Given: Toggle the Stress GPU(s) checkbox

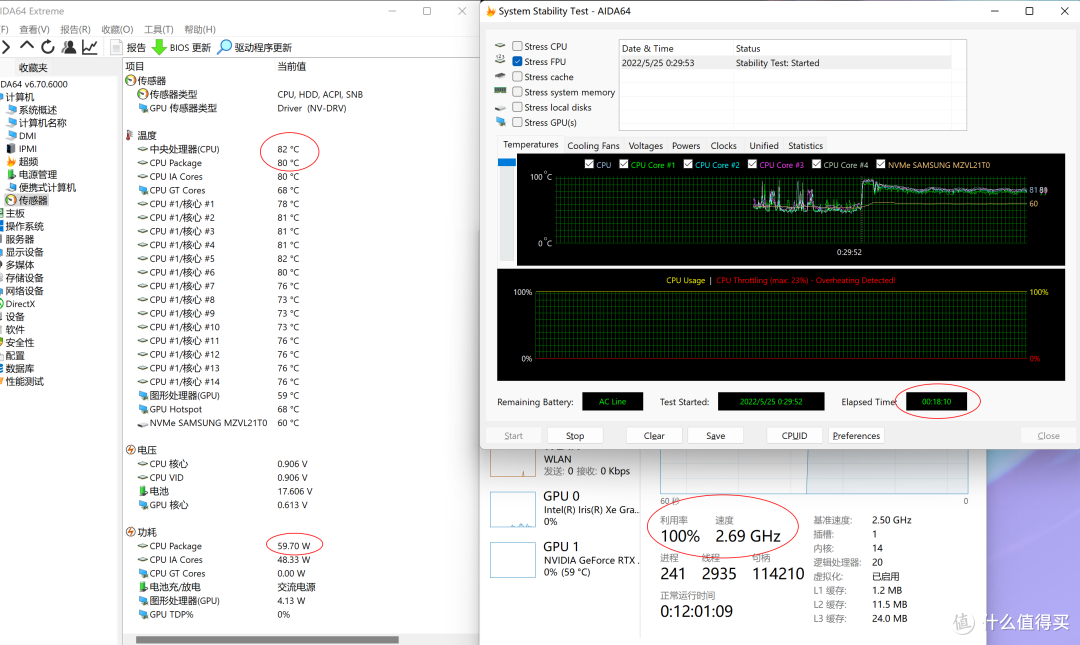Looking at the screenshot, I should click(517, 122).
